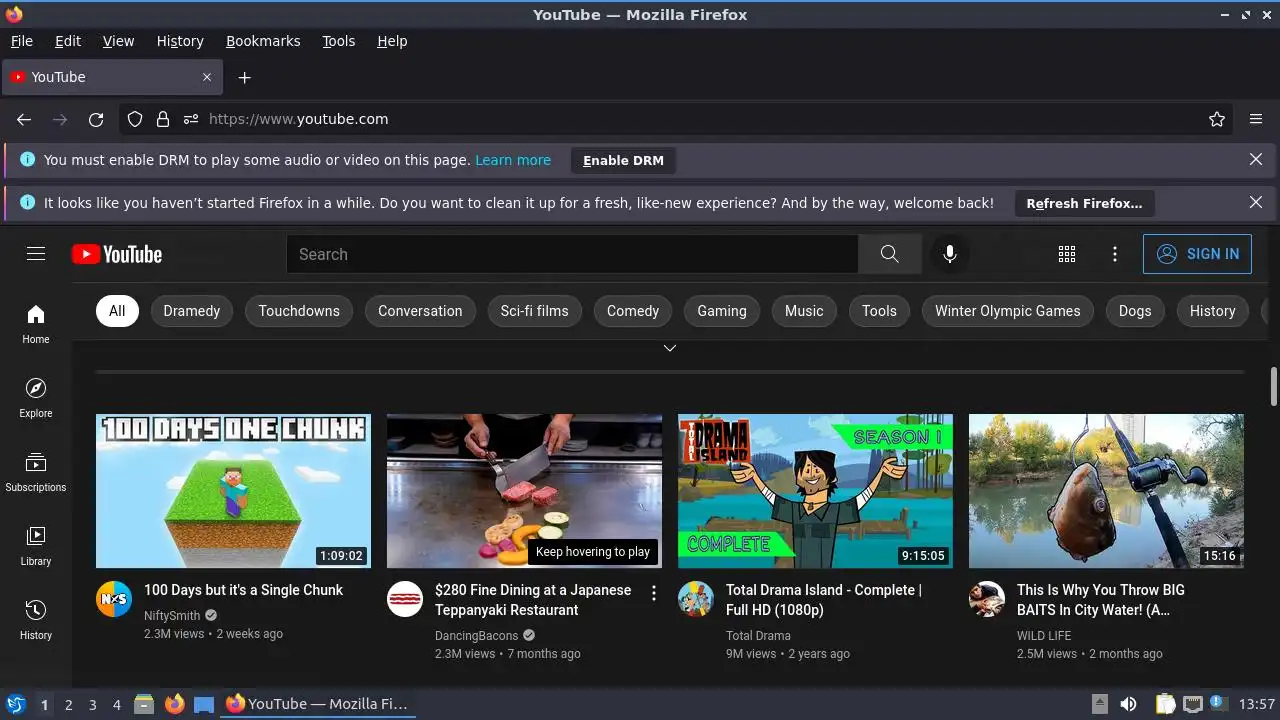The width and height of the screenshot is (1280, 720).
Task: Select the Tools filter chip
Action: point(879,311)
